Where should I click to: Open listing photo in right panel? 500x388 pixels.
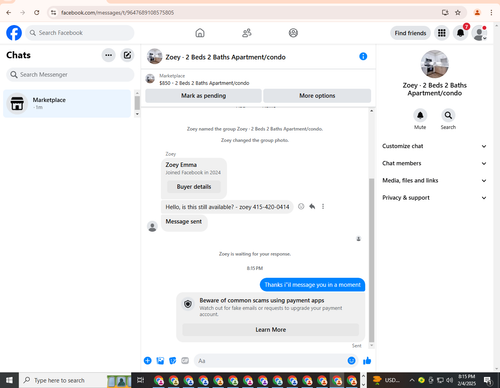pyautogui.click(x=434, y=64)
